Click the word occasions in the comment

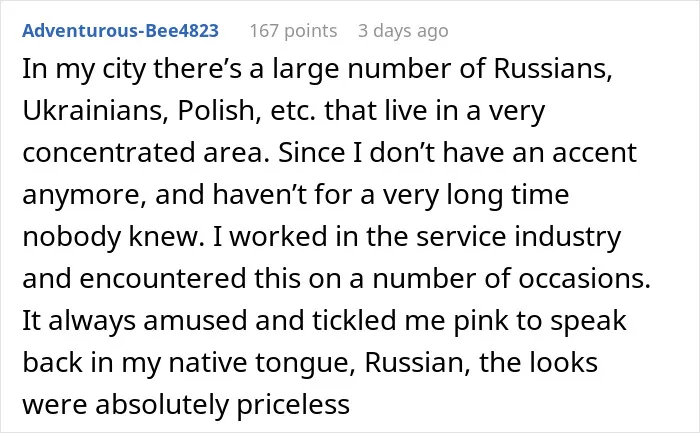pyautogui.click(x=584, y=279)
